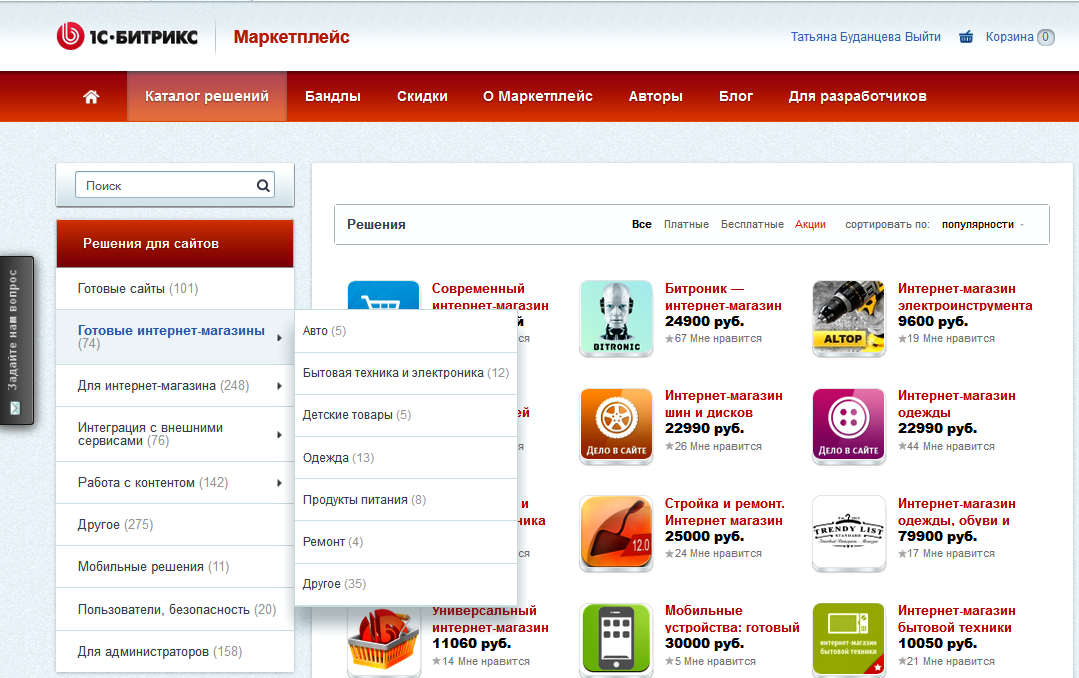This screenshot has height=678, width=1079.
Task: Click the green mobile device icon
Action: pyautogui.click(x=616, y=638)
